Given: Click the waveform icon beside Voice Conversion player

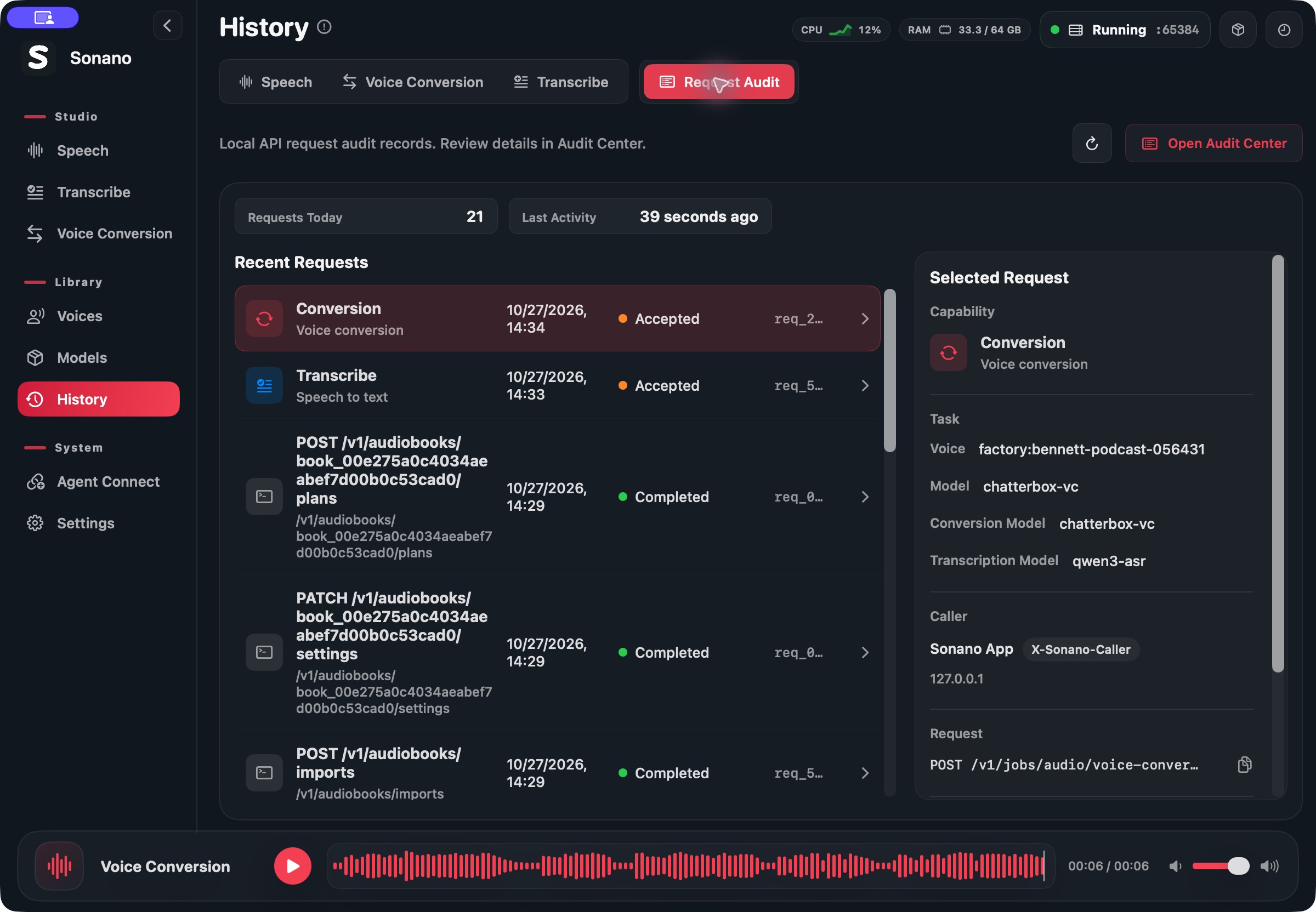Looking at the screenshot, I should 59,867.
